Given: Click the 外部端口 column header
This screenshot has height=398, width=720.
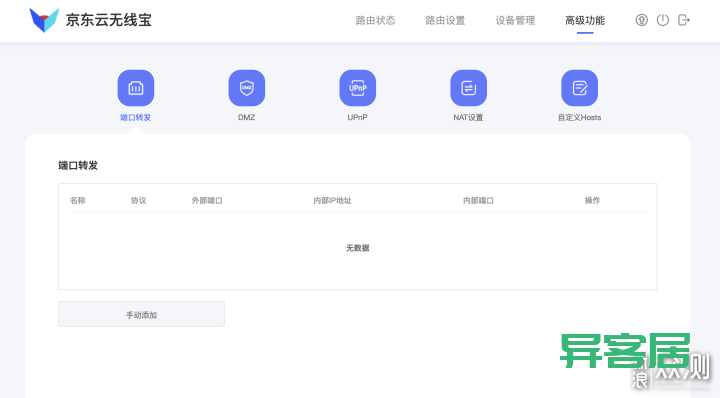Looking at the screenshot, I should click(207, 200).
